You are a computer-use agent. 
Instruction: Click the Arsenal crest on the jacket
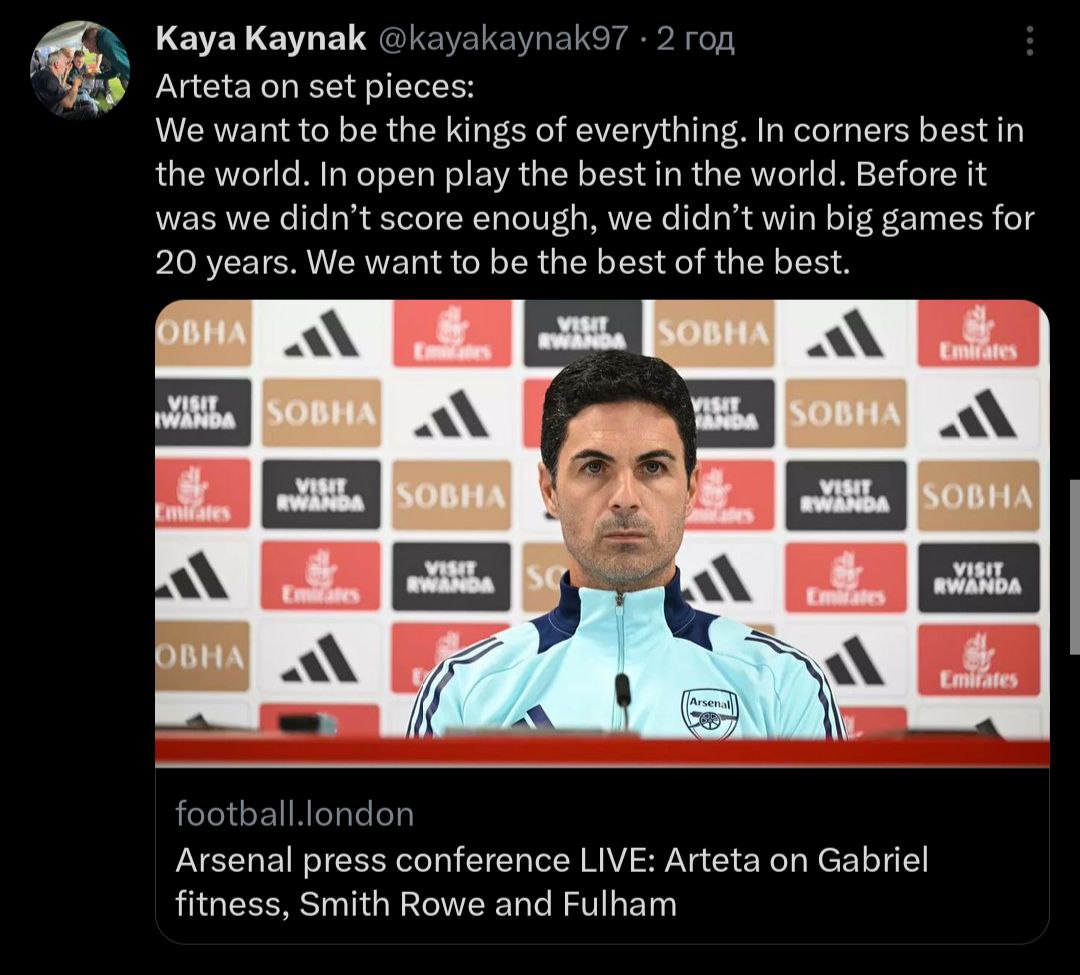tap(709, 714)
